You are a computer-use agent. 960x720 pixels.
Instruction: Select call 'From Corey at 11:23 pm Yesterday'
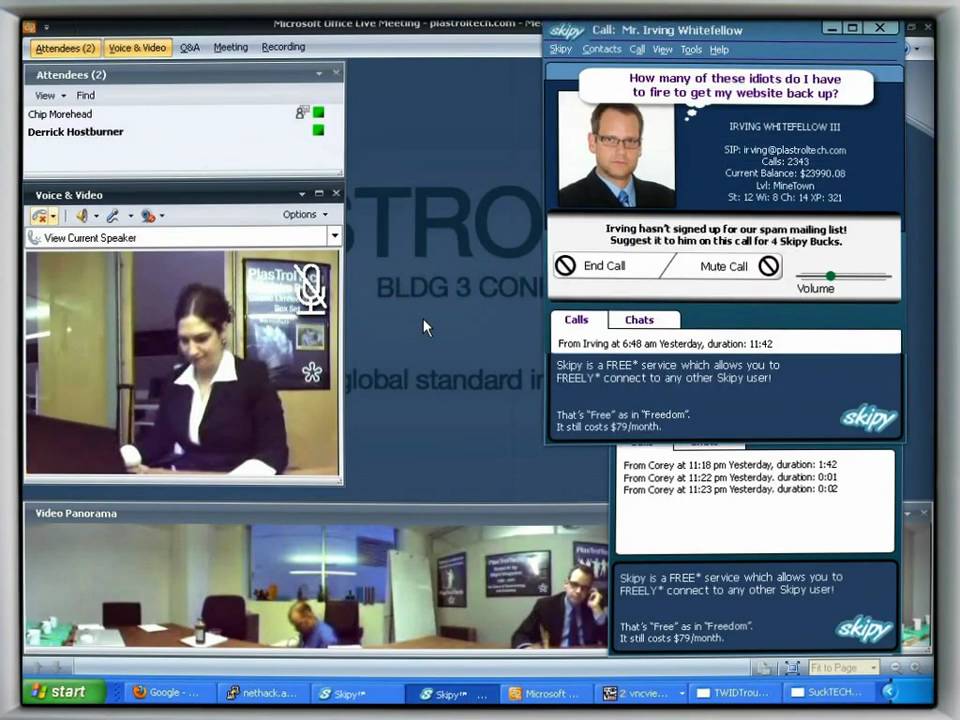point(730,490)
